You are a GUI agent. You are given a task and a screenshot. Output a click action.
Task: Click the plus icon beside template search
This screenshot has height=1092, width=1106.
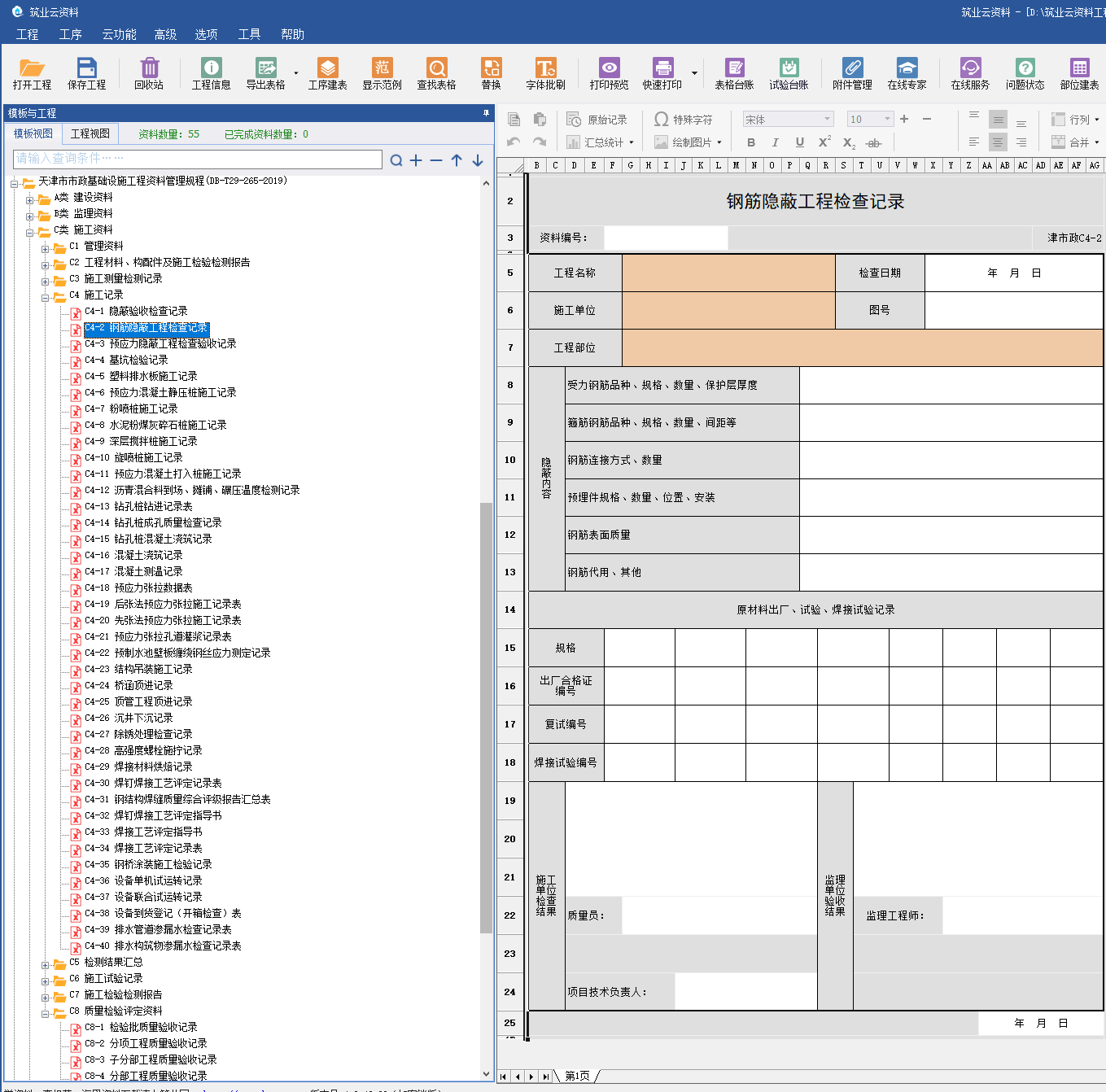click(x=416, y=160)
